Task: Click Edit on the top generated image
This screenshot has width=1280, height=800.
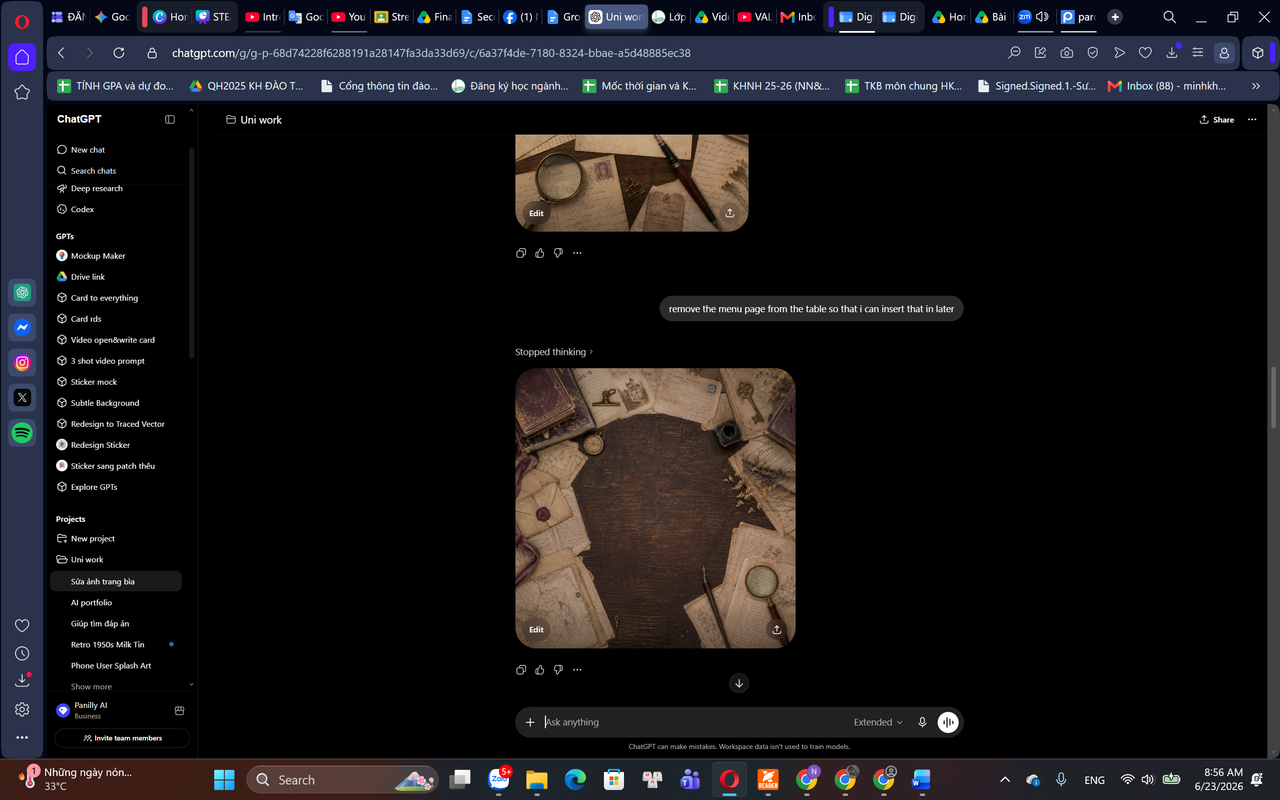Action: [536, 213]
